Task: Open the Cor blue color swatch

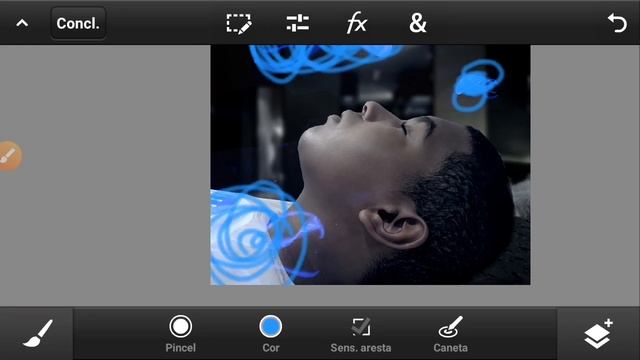Action: 271,333
